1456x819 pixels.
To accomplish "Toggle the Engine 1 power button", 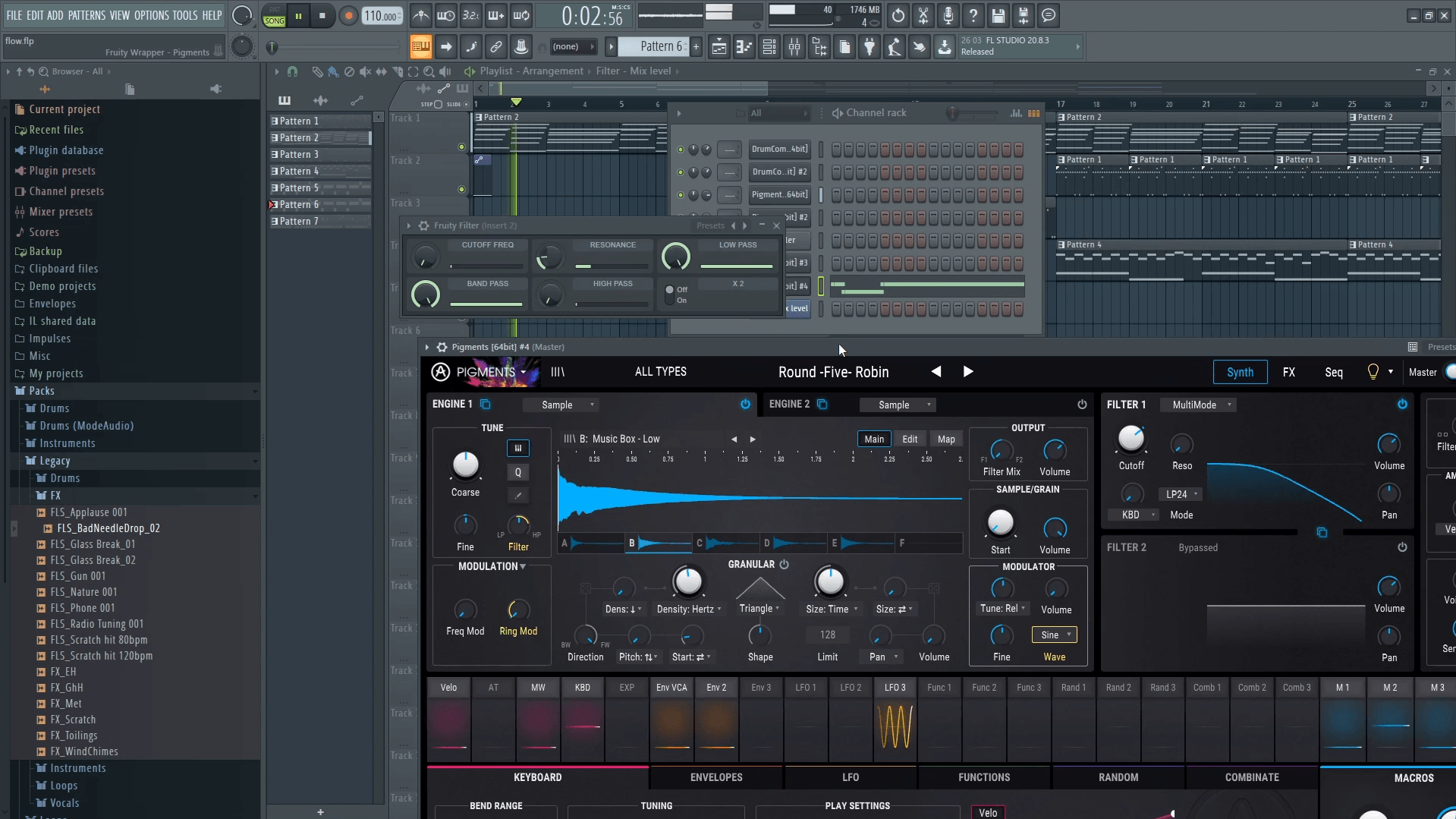I will (x=745, y=405).
